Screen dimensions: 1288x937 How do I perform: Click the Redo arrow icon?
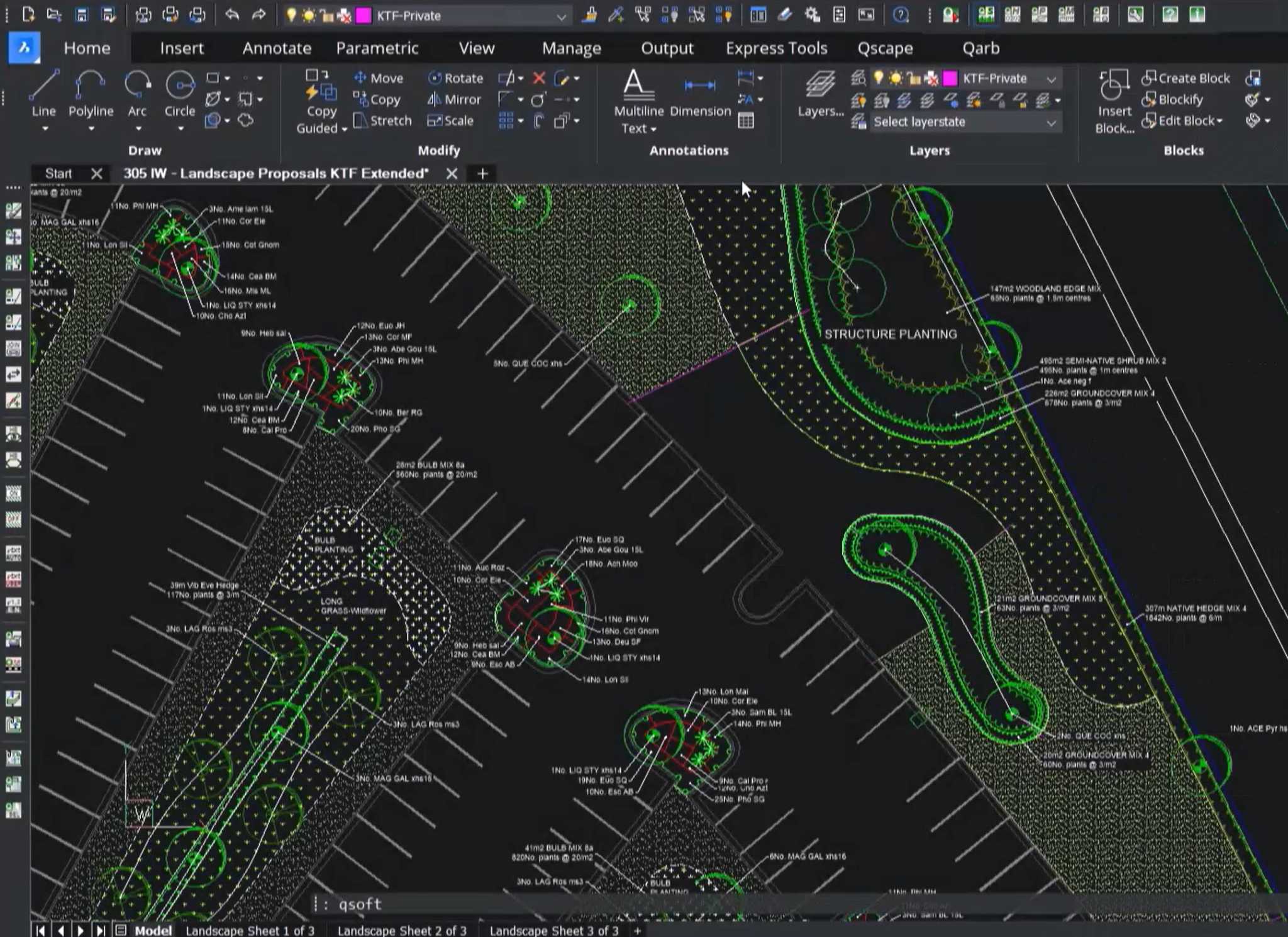pyautogui.click(x=258, y=14)
